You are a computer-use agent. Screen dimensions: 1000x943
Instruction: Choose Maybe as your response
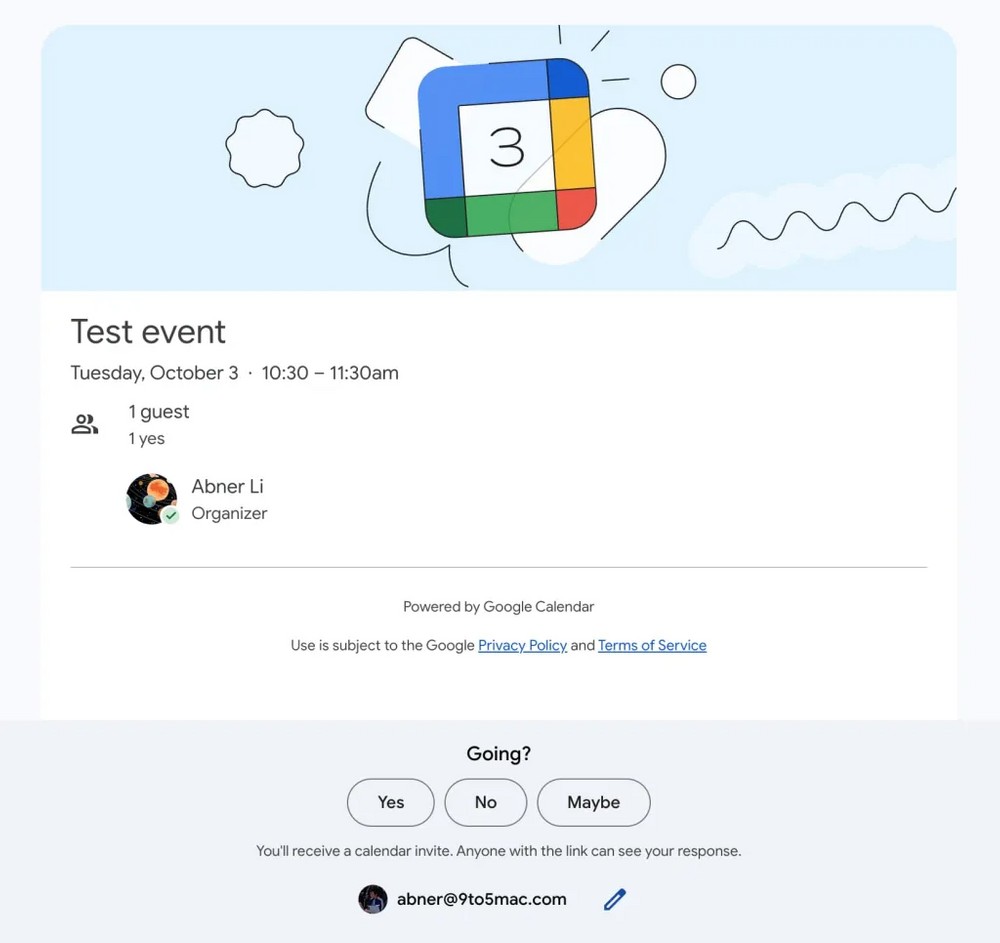594,802
